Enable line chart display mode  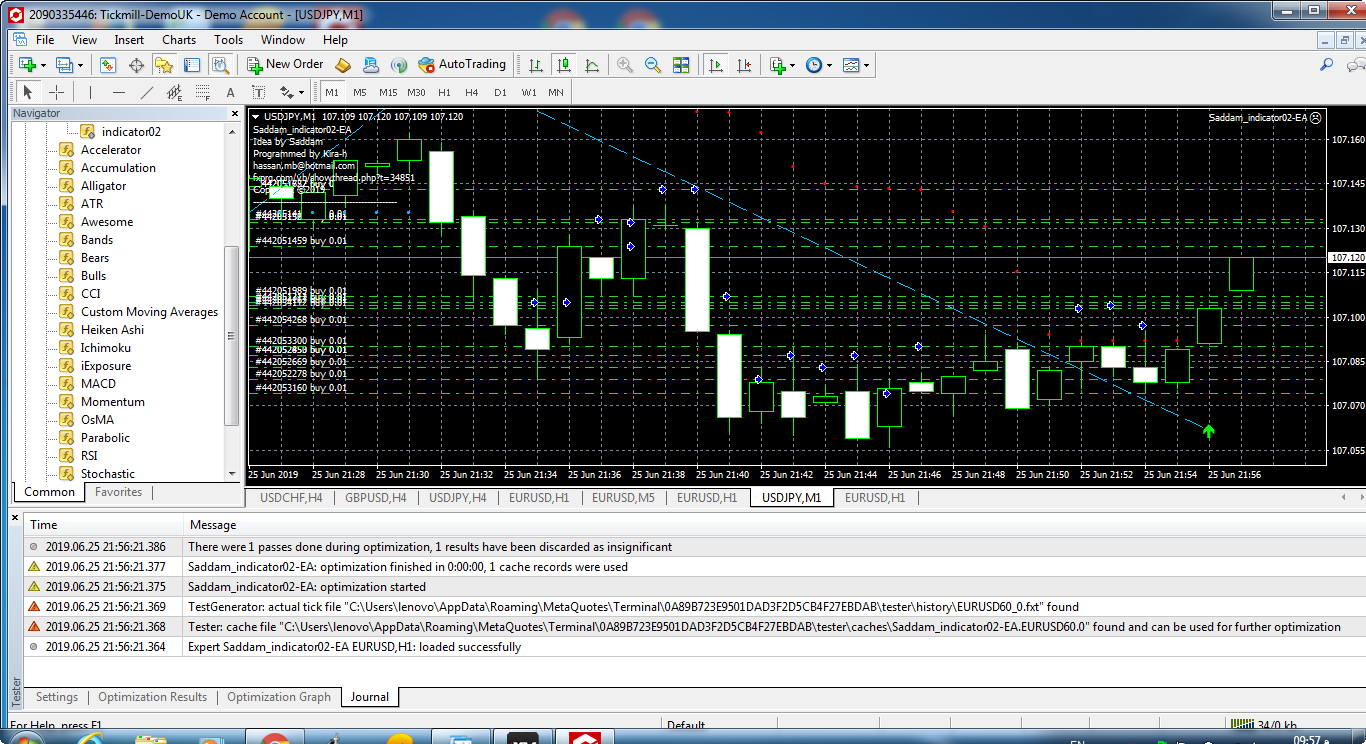[x=592, y=65]
